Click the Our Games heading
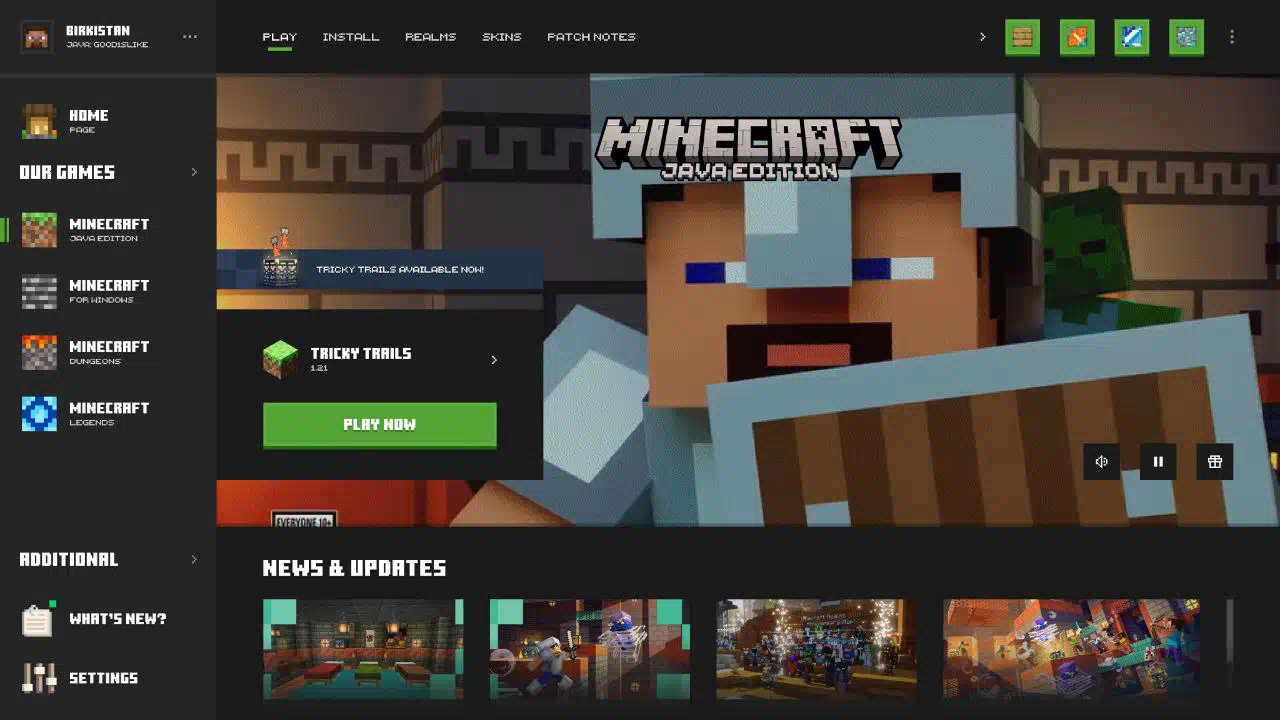This screenshot has height=720, width=1280. point(67,172)
